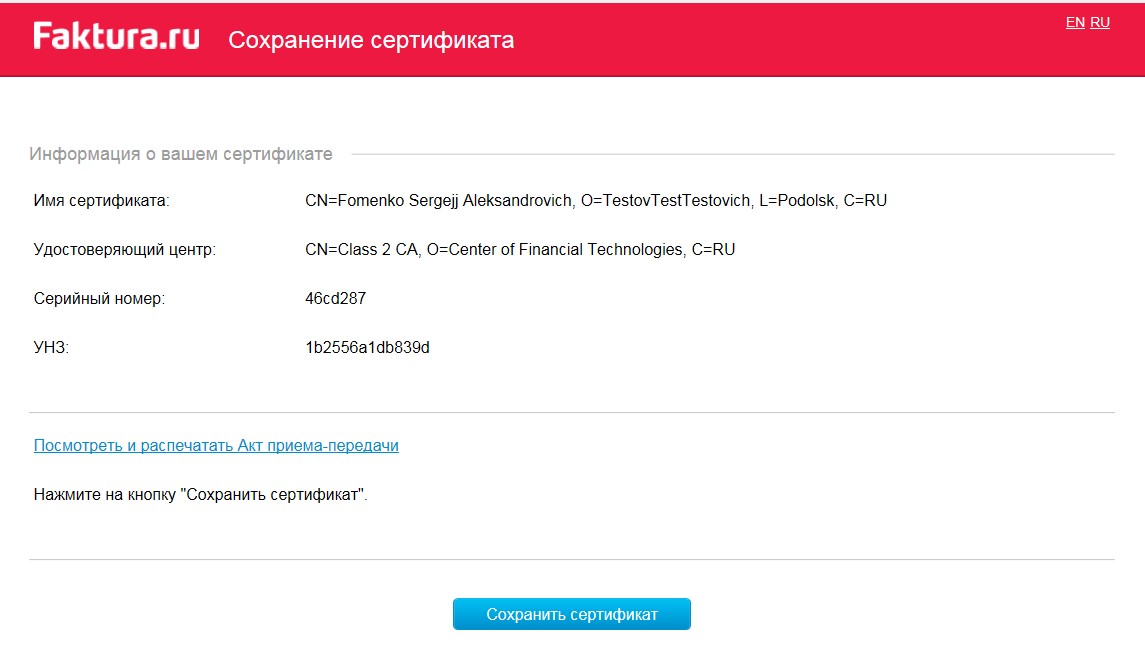Image resolution: width=1145 pixels, height=662 pixels.
Task: Select the CN=Class 2 CA issuer value
Action: tap(520, 250)
